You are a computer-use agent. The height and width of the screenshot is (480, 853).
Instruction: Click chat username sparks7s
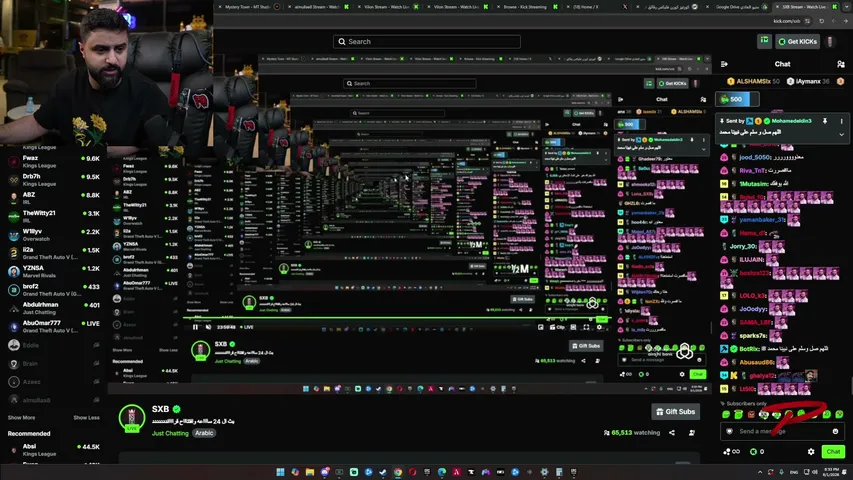[x=753, y=336]
